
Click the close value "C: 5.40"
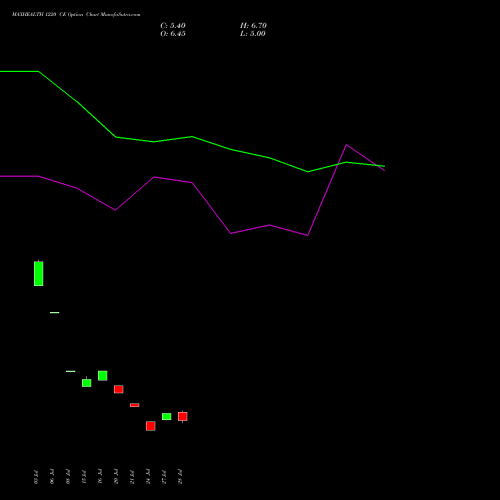(173, 26)
